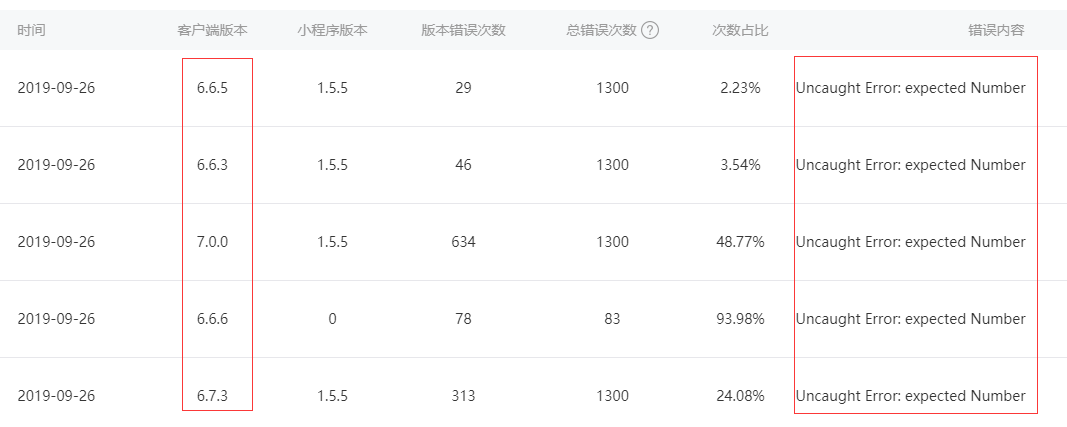Click the total error count 83
1067x427 pixels.
tap(612, 319)
